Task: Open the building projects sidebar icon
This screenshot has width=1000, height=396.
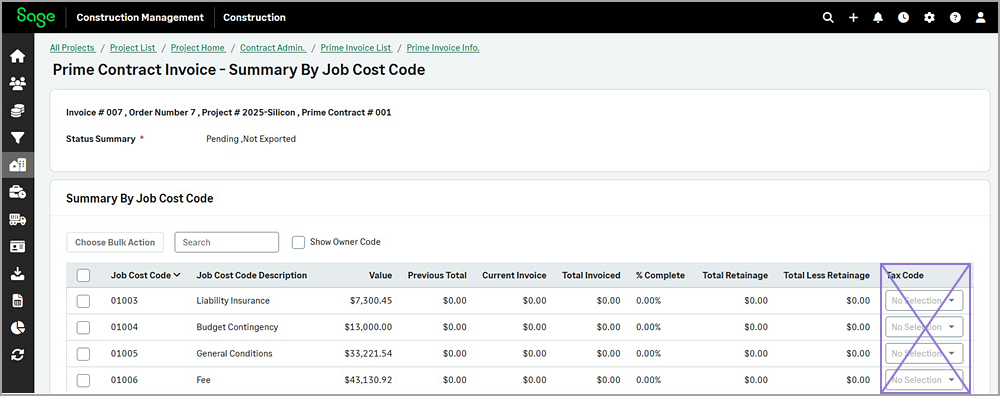Action: [17, 165]
